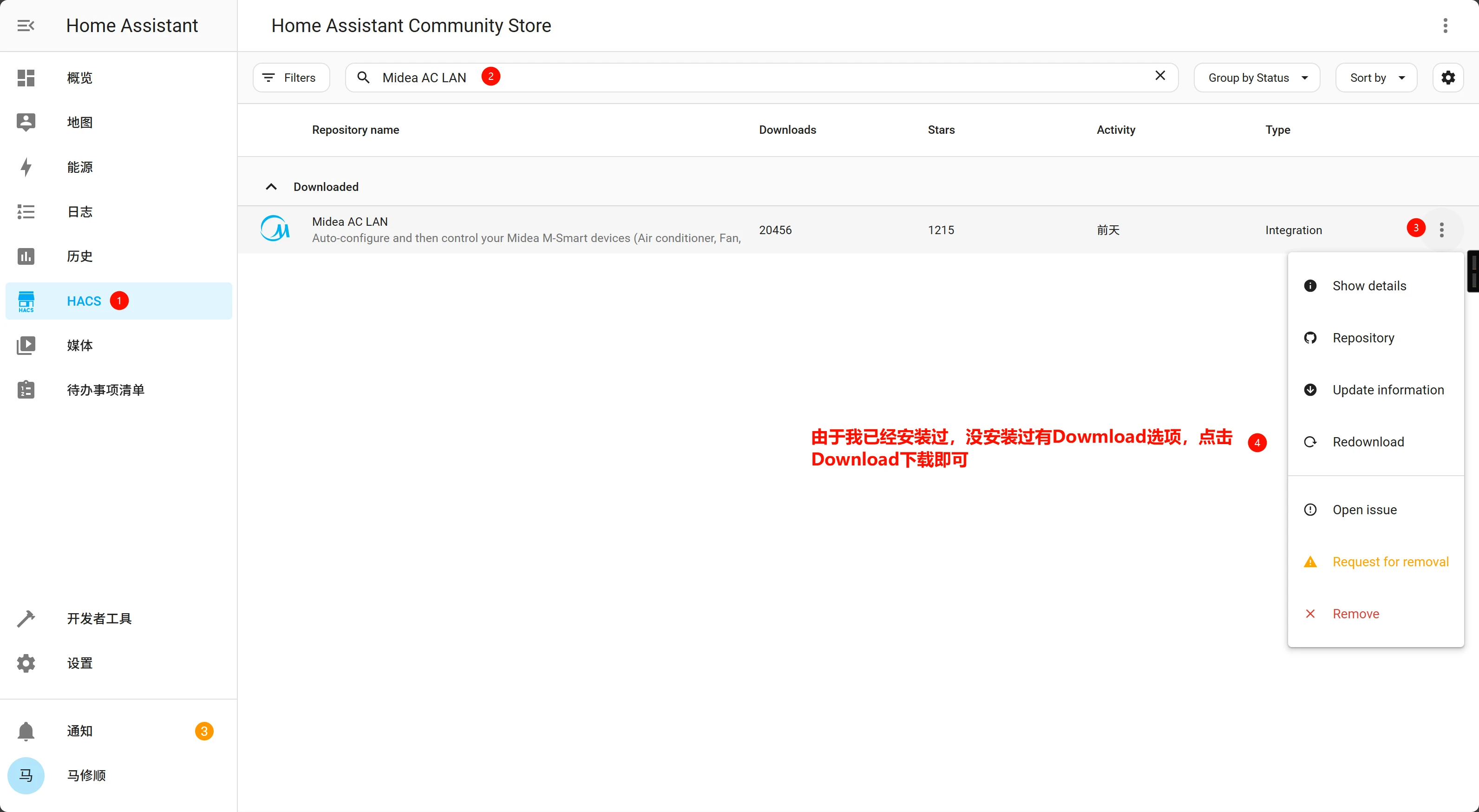The image size is (1479, 812).
Task: Select Update information in the menu
Action: [1376, 390]
